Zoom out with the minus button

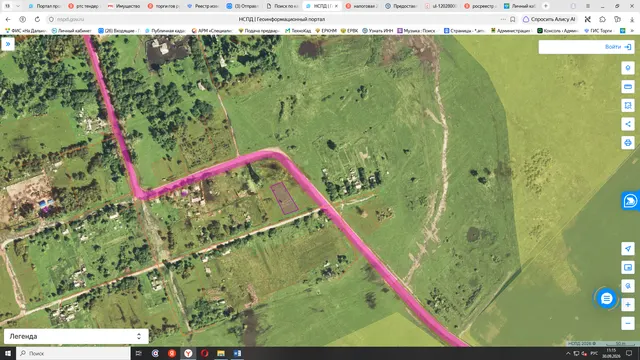[628, 323]
